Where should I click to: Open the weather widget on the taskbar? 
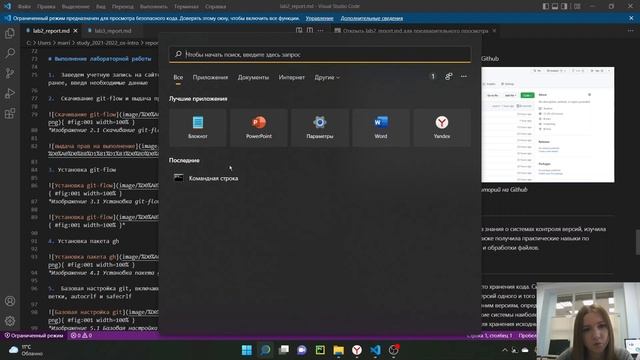(x=26, y=350)
